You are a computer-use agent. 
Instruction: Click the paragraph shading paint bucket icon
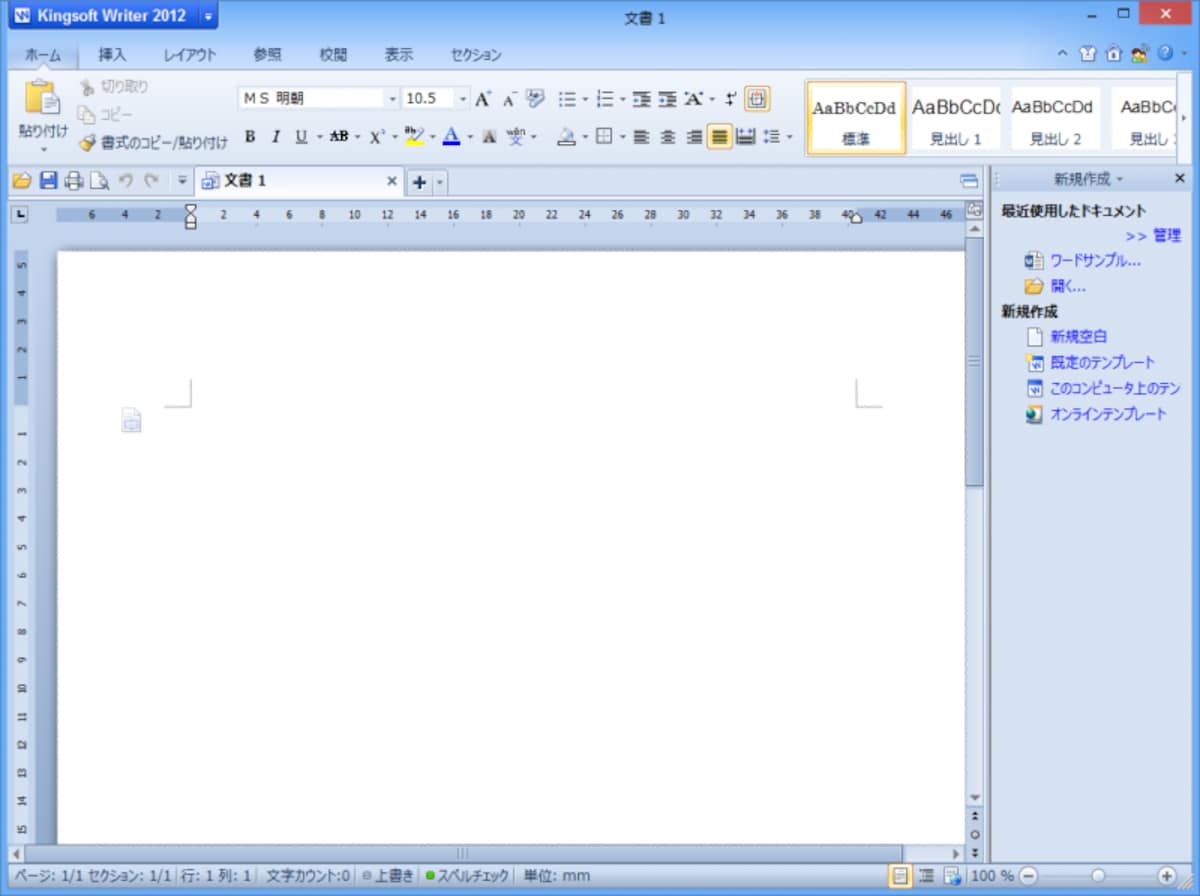click(x=567, y=136)
